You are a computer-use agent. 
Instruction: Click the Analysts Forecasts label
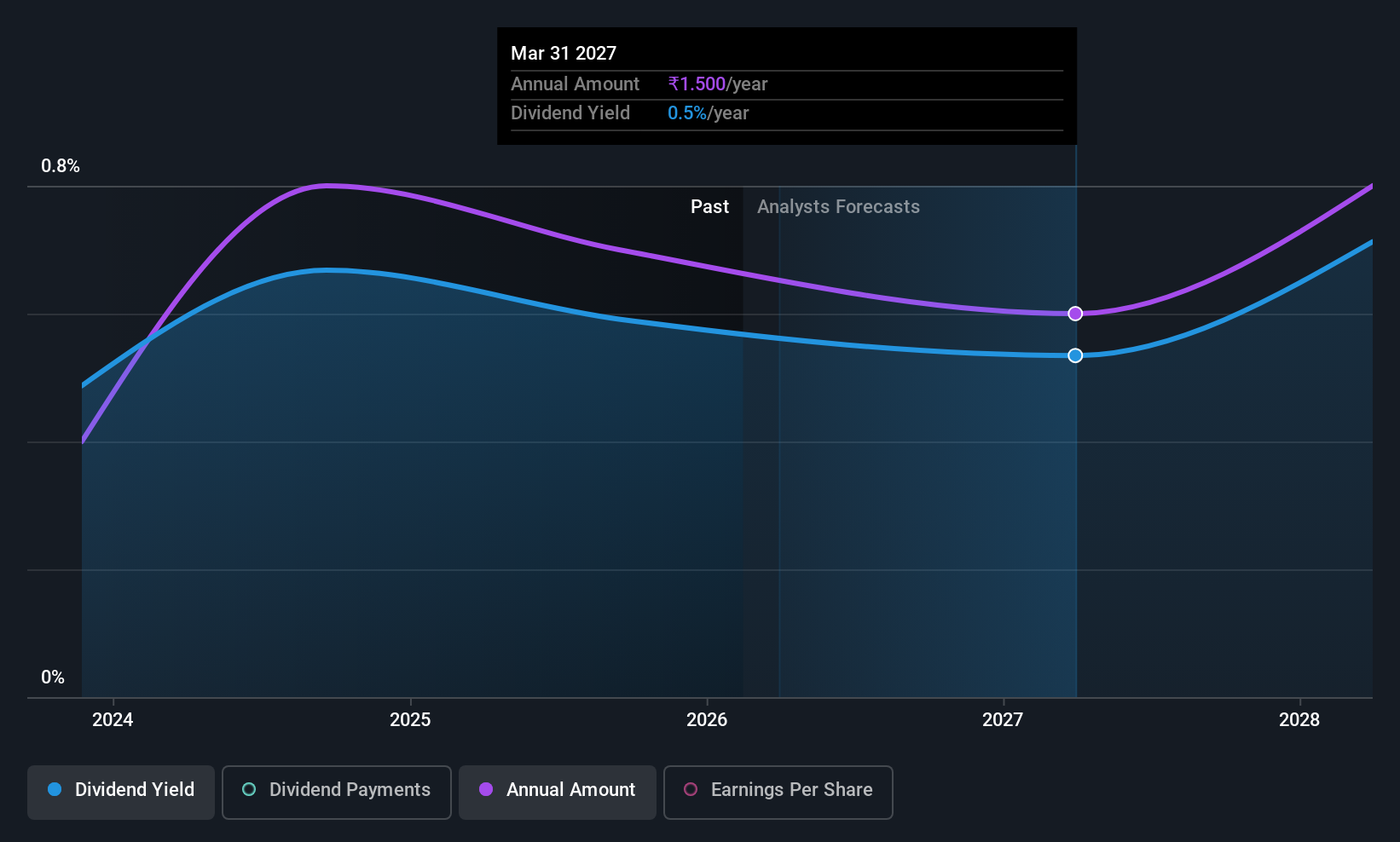838,207
